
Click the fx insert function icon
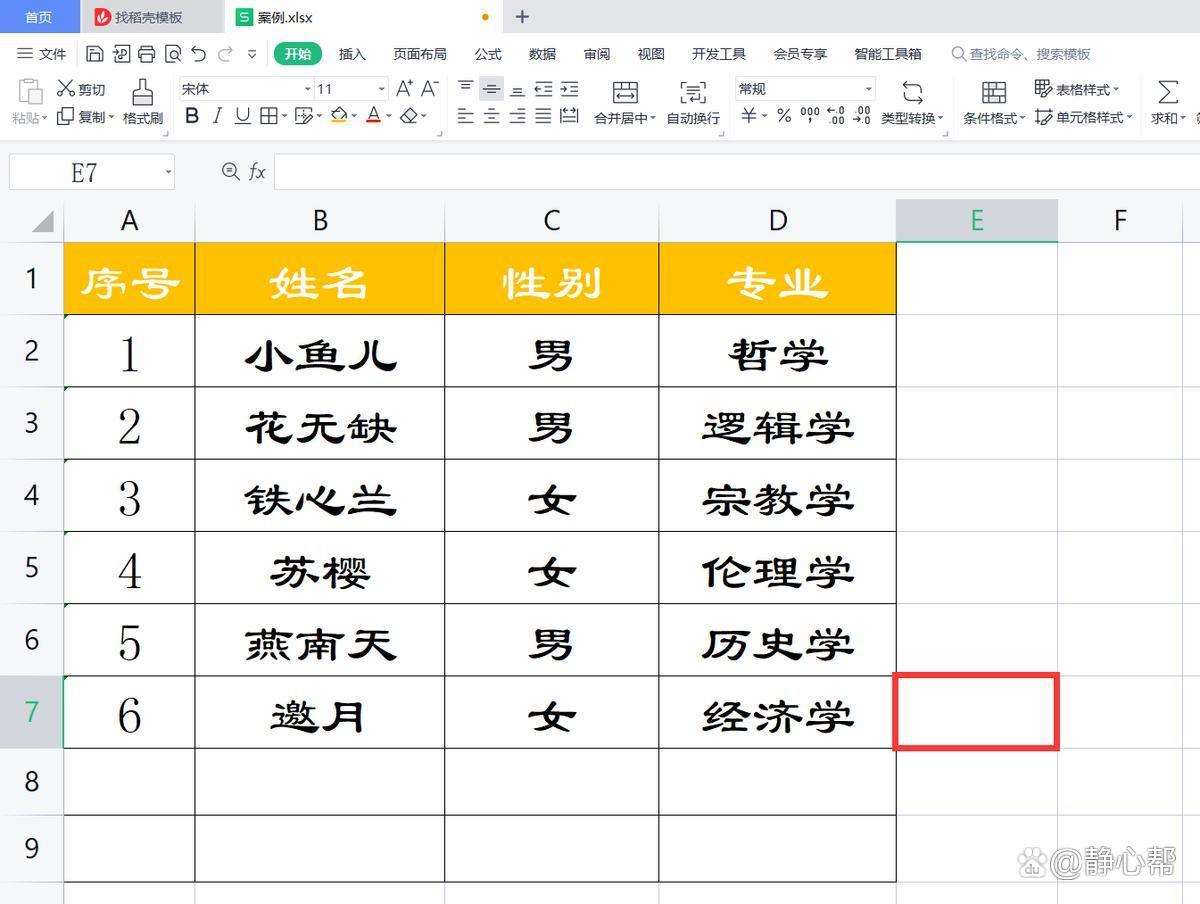[257, 172]
